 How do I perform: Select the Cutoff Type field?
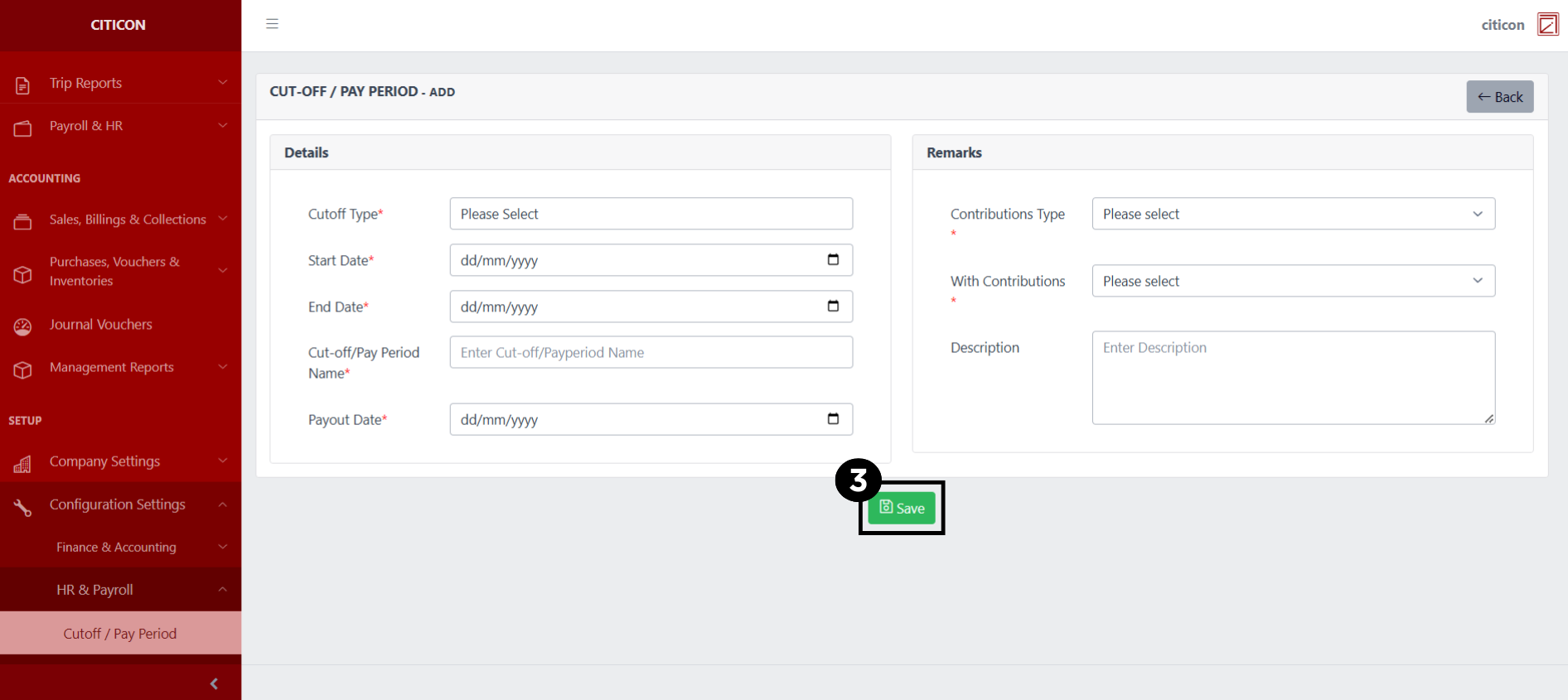pyautogui.click(x=651, y=214)
